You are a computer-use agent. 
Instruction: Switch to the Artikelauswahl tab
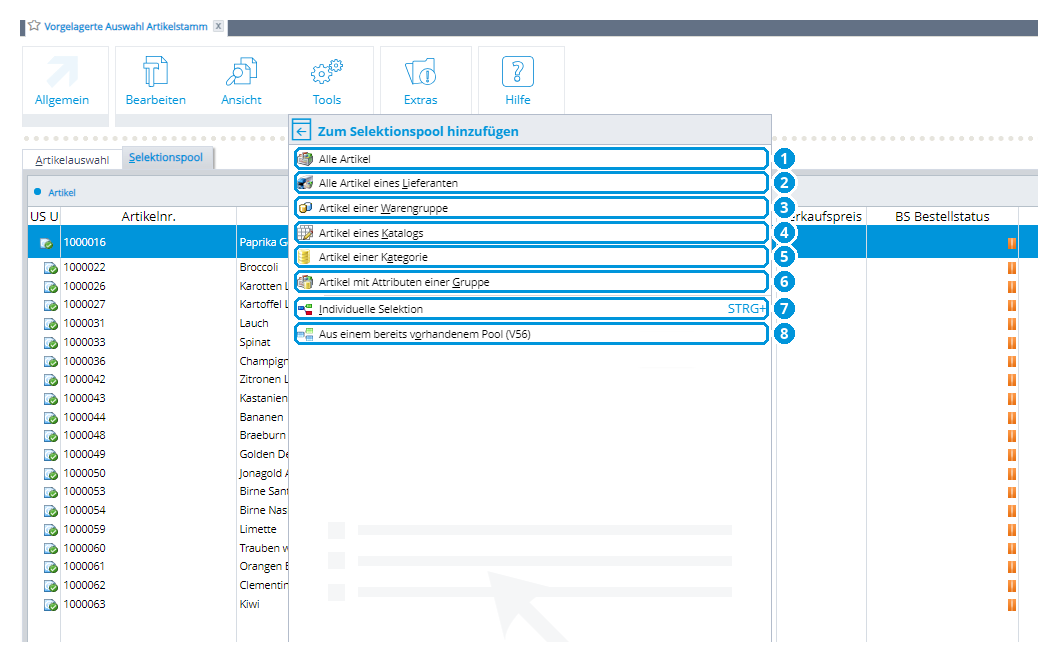tap(72, 160)
